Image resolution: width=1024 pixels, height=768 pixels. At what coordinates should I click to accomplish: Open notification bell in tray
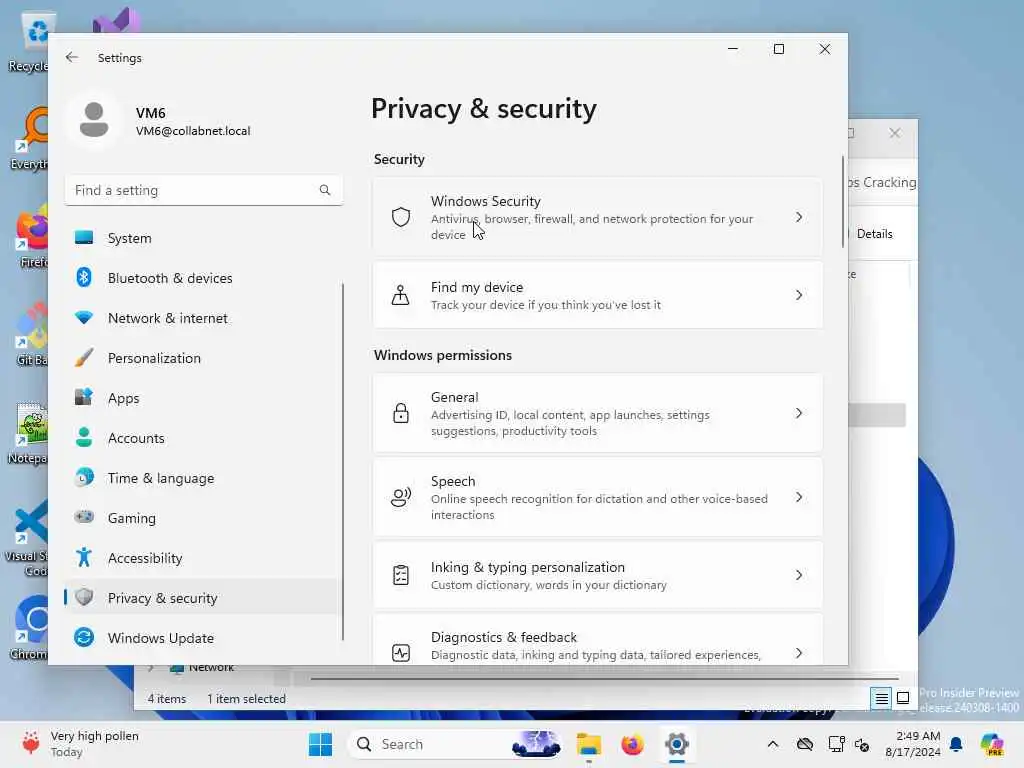956,744
